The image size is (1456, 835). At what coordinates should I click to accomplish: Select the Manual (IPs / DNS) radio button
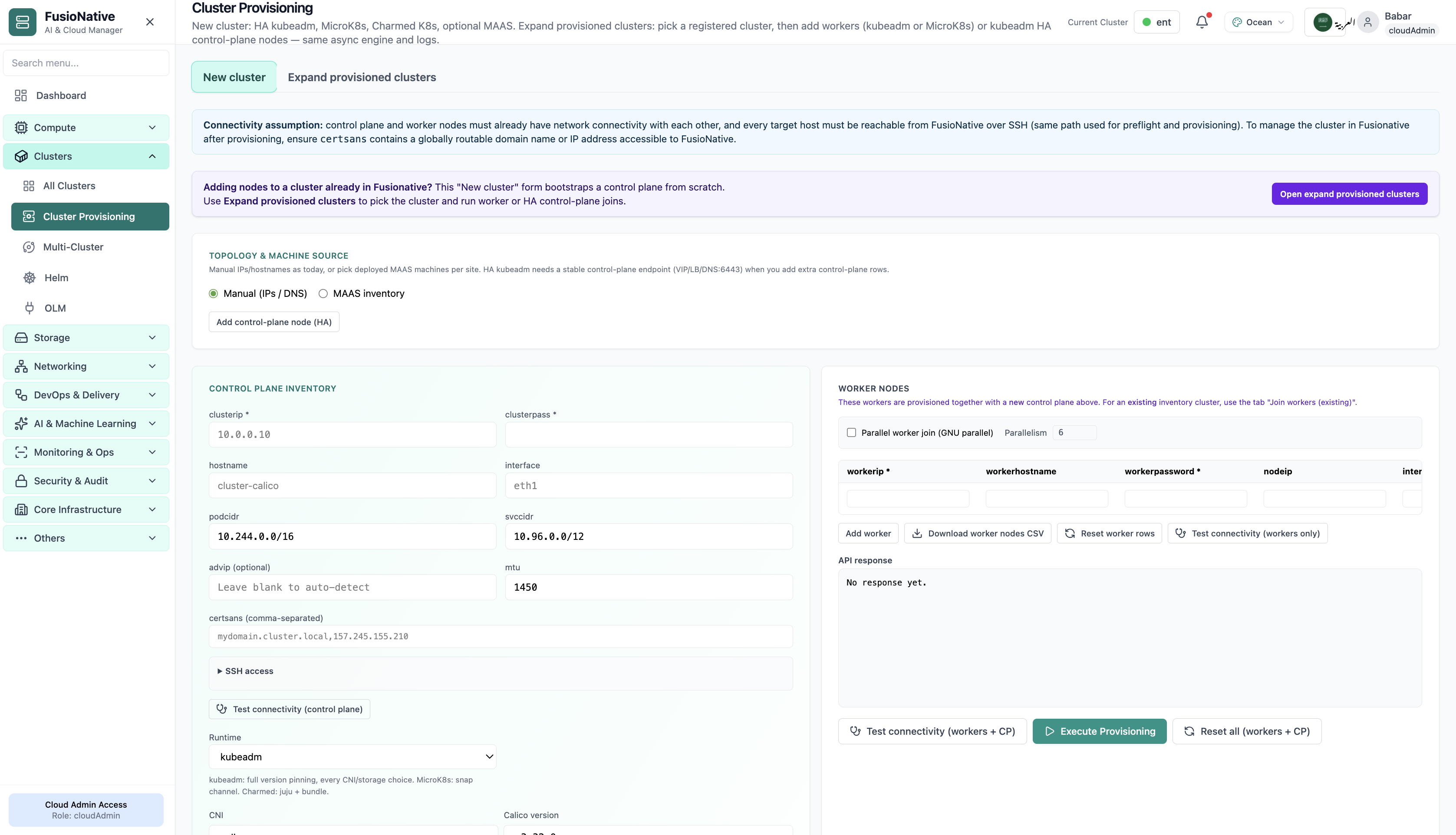[x=213, y=294]
